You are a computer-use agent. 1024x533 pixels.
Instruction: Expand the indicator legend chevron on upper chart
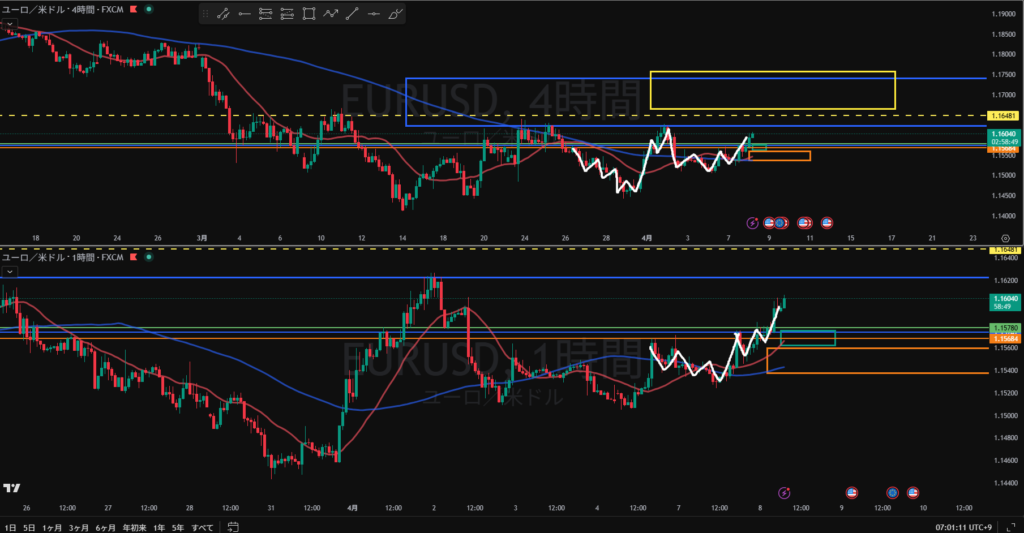(8, 22)
